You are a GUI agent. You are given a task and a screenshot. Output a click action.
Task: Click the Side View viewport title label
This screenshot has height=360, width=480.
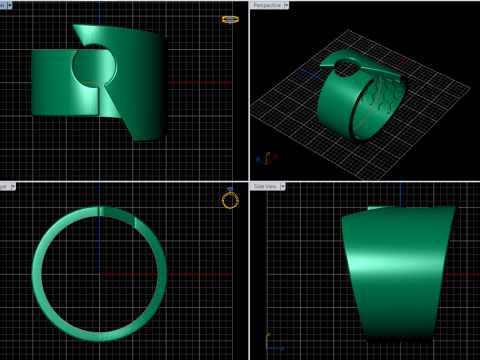click(265, 187)
